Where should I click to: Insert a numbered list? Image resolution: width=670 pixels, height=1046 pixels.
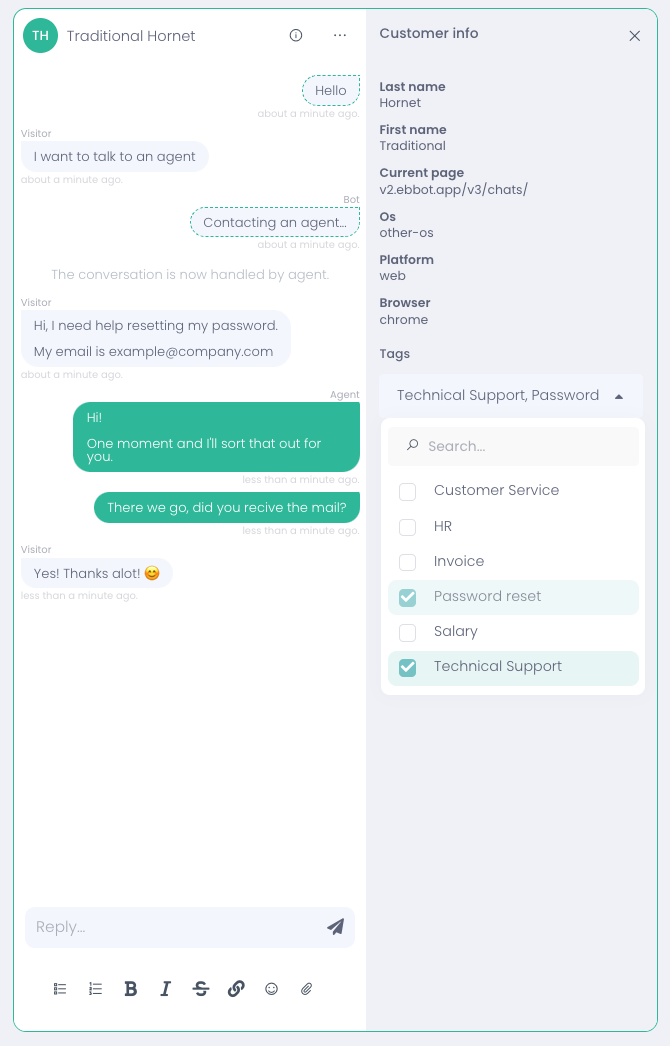(x=96, y=989)
